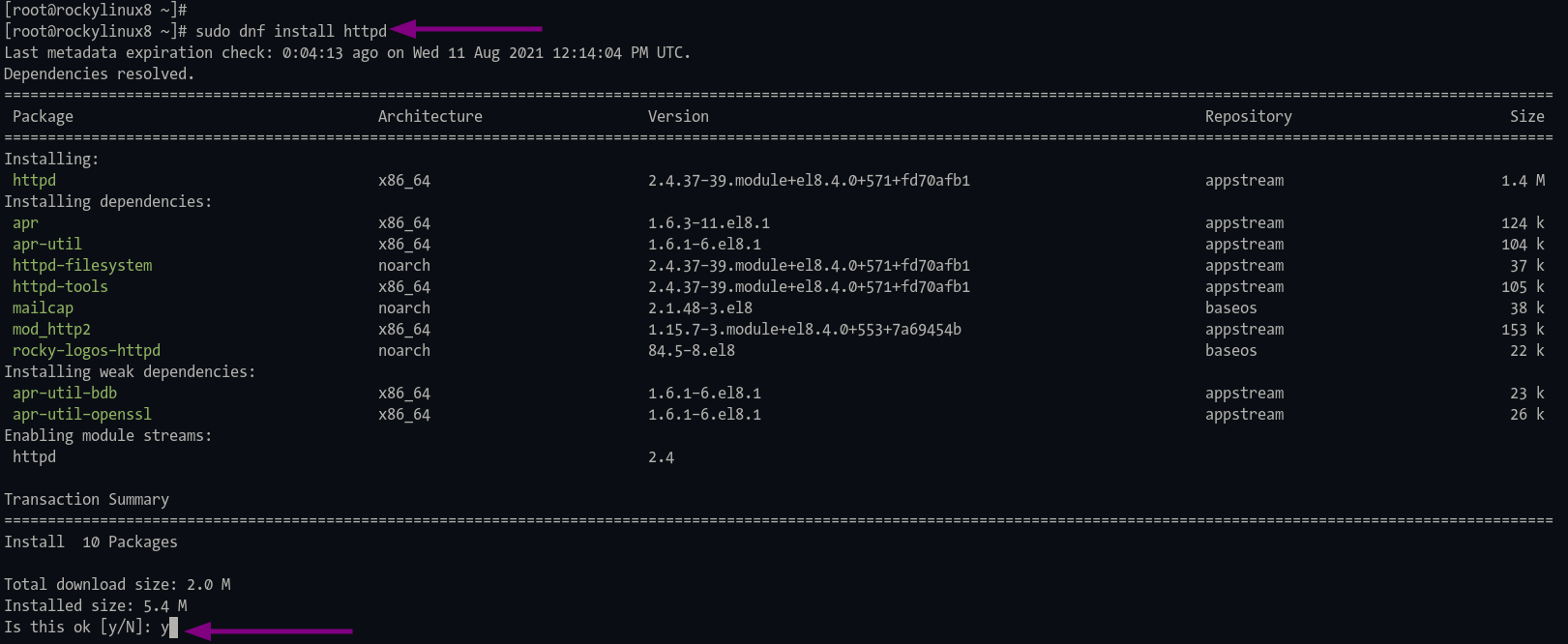The image size is (1568, 644).
Task: Click the Architecture column header
Action: (430, 116)
